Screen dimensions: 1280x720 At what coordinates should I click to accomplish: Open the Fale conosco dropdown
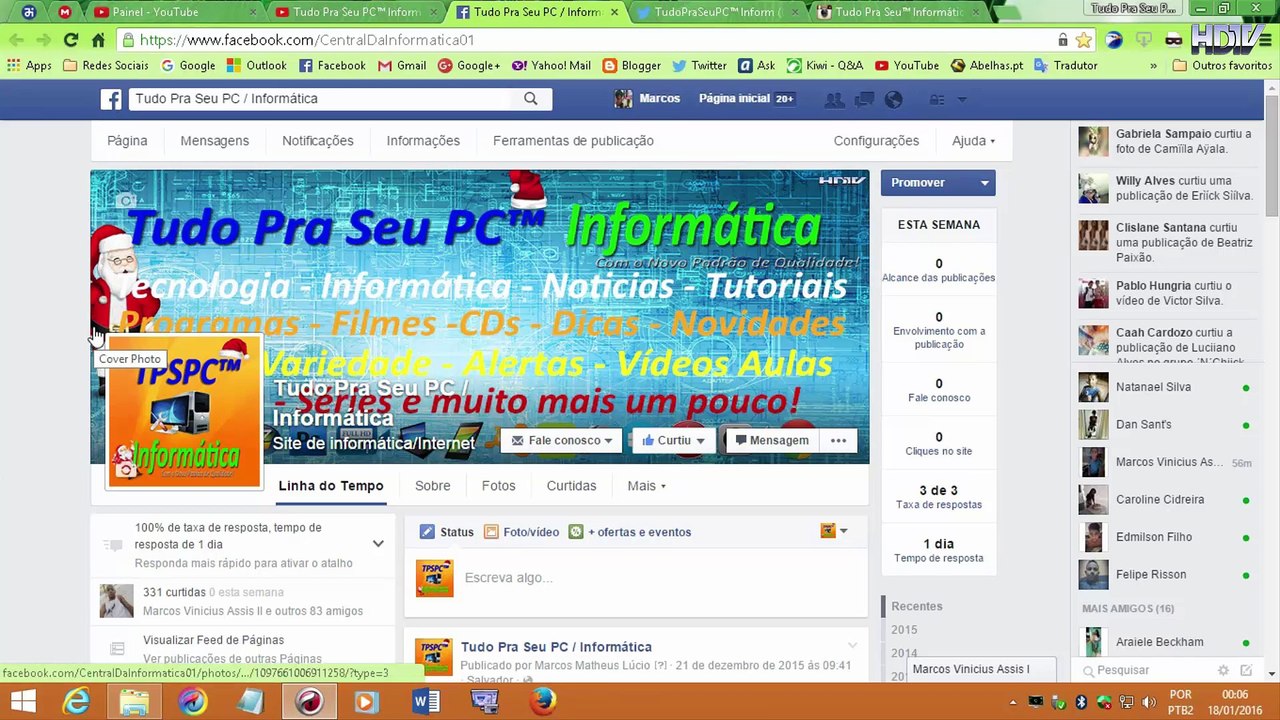[x=562, y=440]
